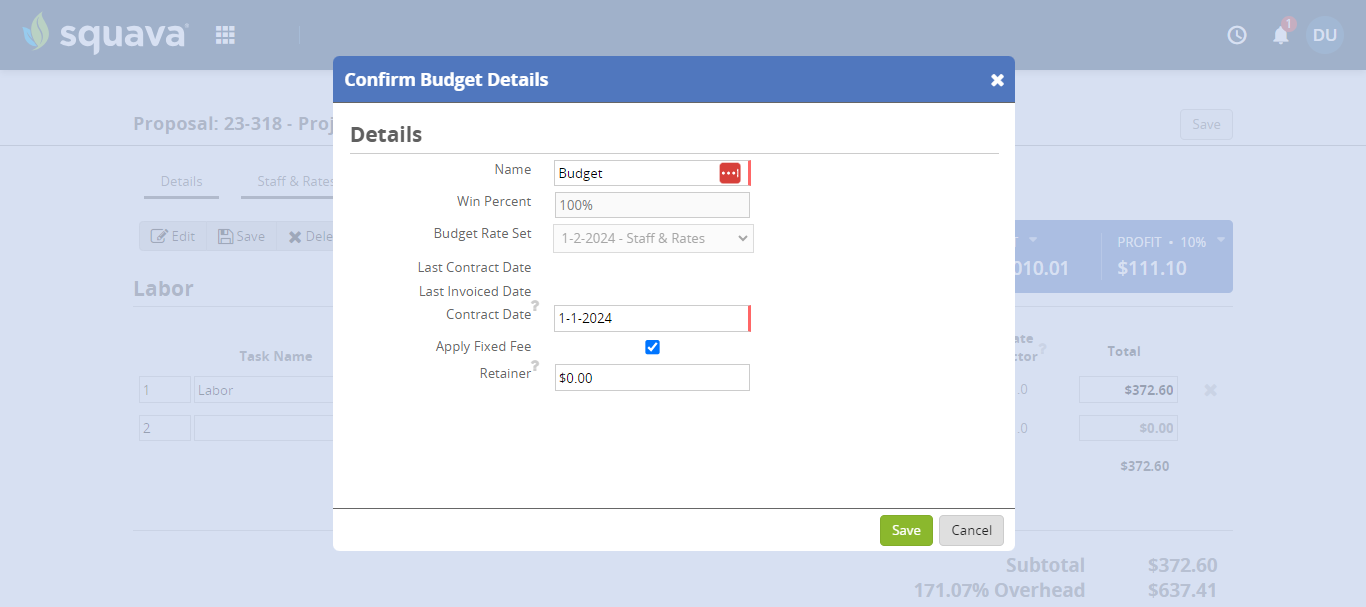This screenshot has width=1366, height=607.
Task: Click the green Save button in the dialog
Action: pyautogui.click(x=906, y=530)
